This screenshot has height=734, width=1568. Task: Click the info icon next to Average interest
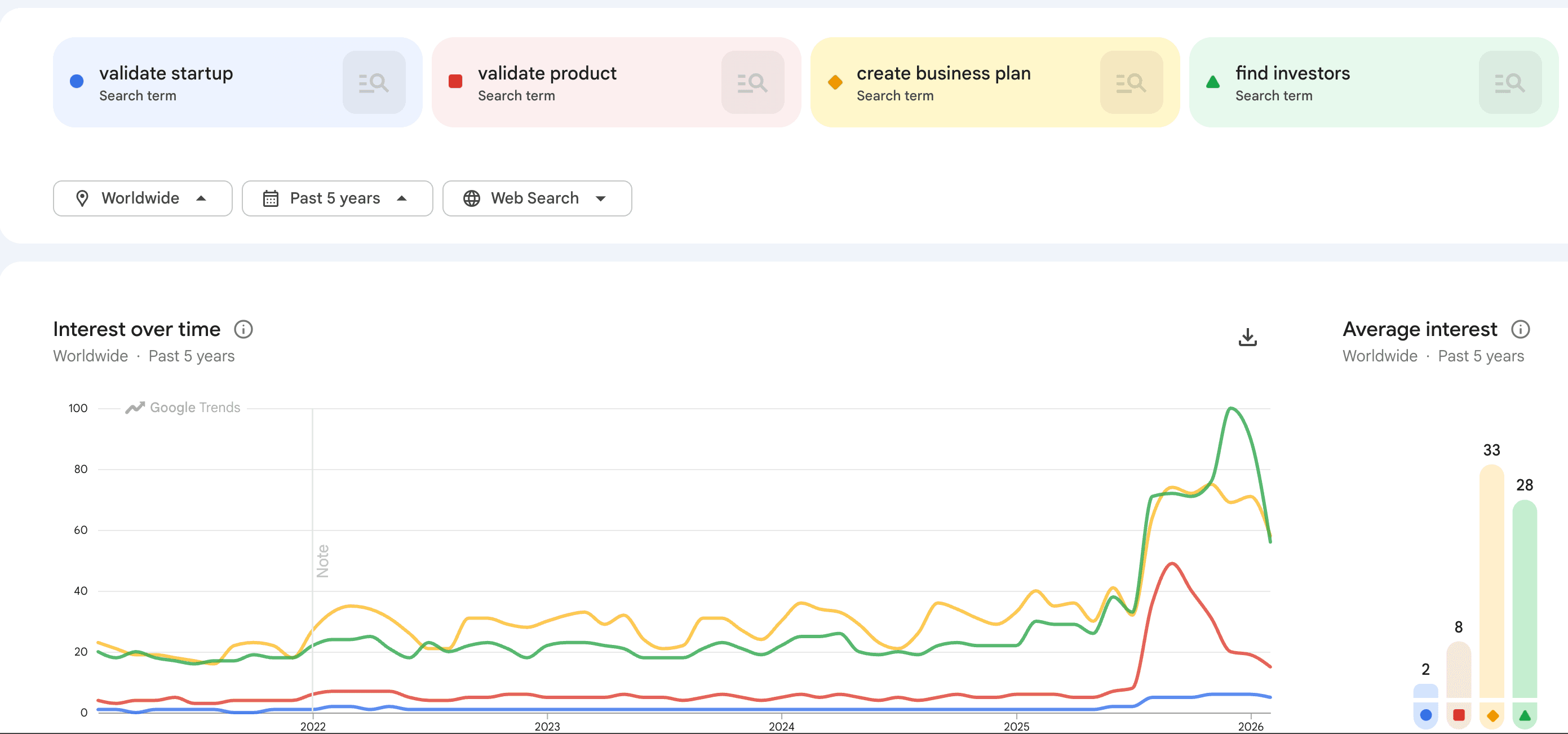(1521, 329)
